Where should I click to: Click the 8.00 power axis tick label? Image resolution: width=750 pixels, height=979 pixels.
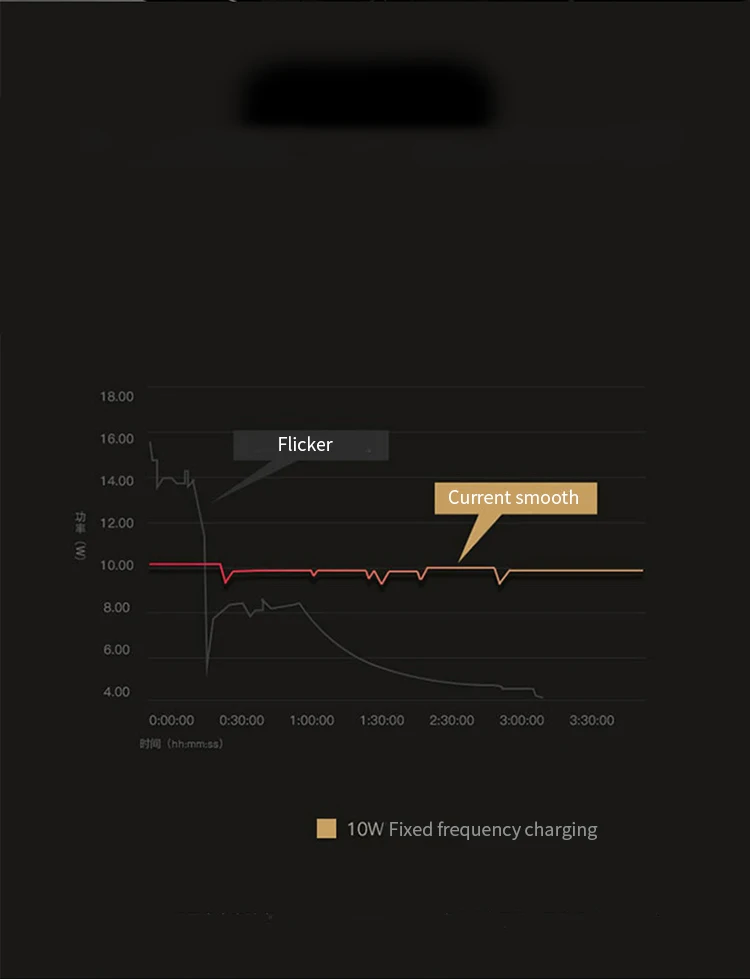(x=117, y=608)
